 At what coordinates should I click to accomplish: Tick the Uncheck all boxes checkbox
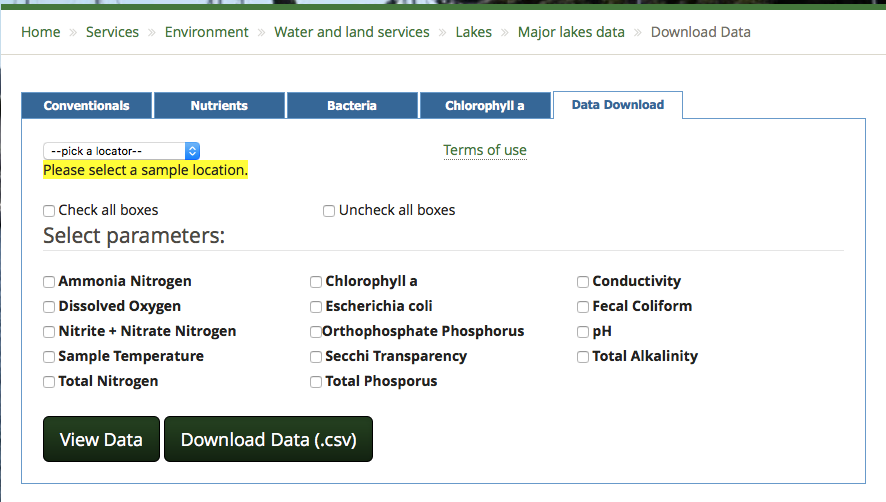point(329,211)
